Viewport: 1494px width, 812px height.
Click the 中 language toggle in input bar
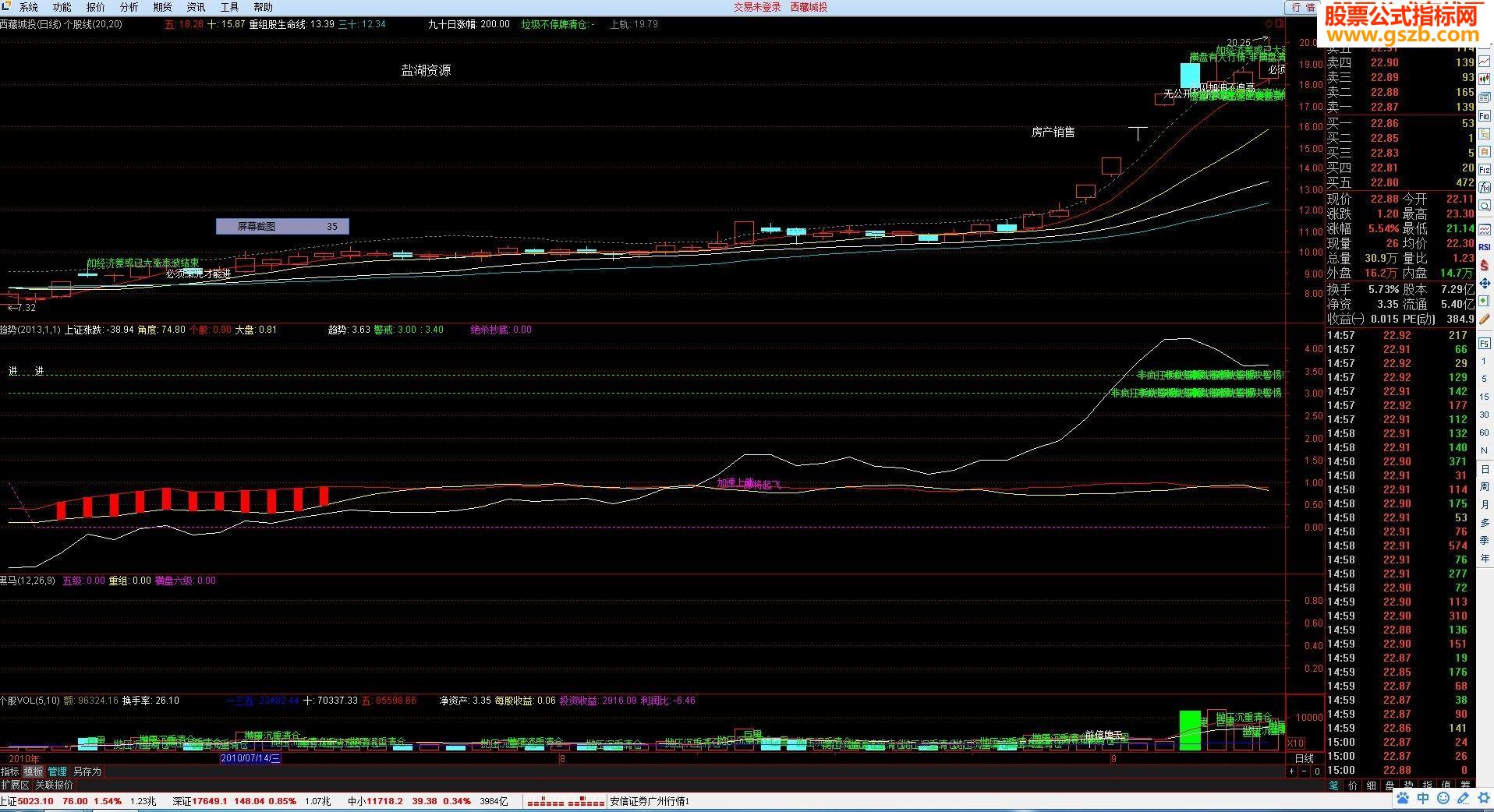point(1423,799)
